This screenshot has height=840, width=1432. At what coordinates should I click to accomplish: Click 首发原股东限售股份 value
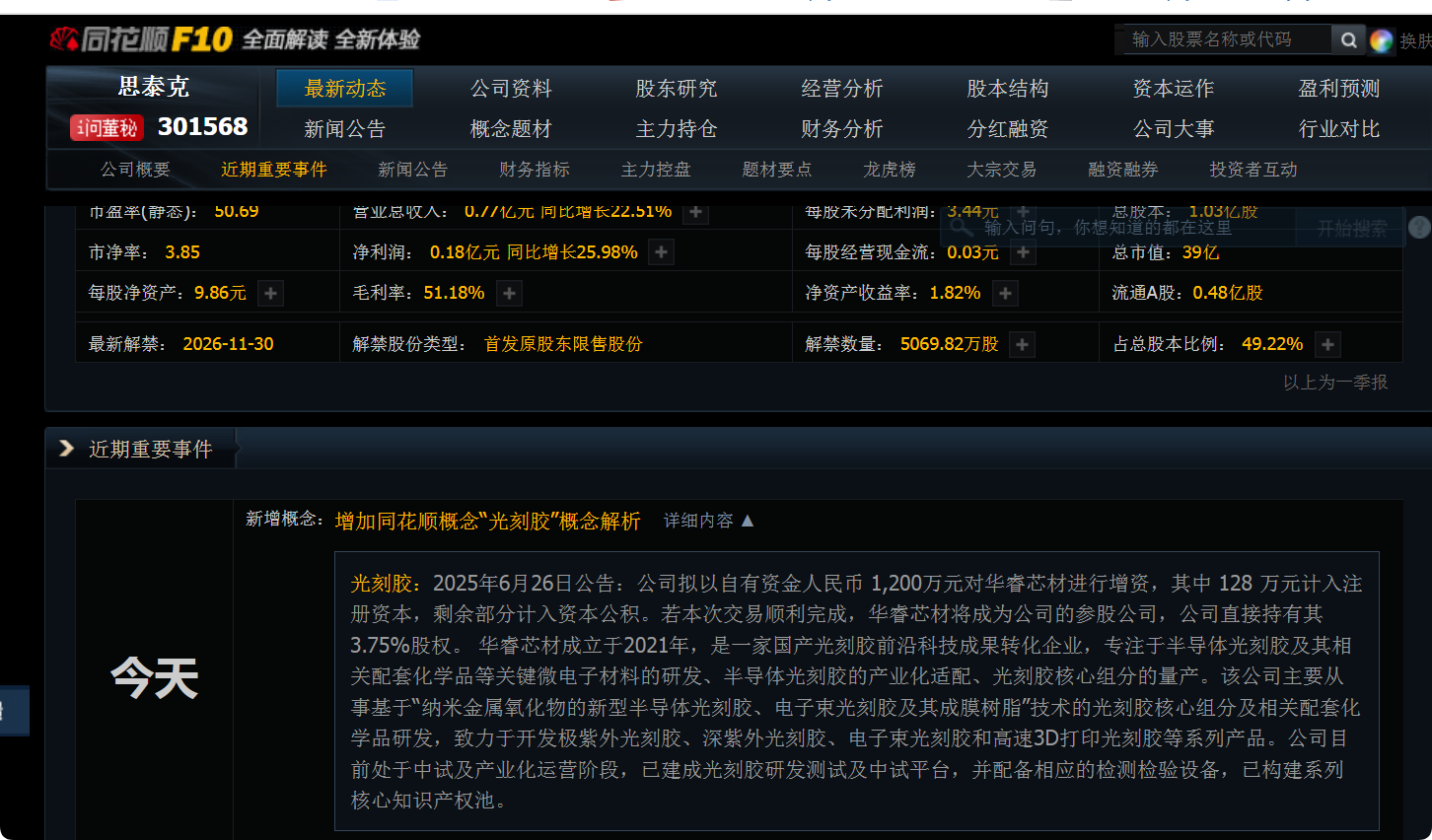563,344
